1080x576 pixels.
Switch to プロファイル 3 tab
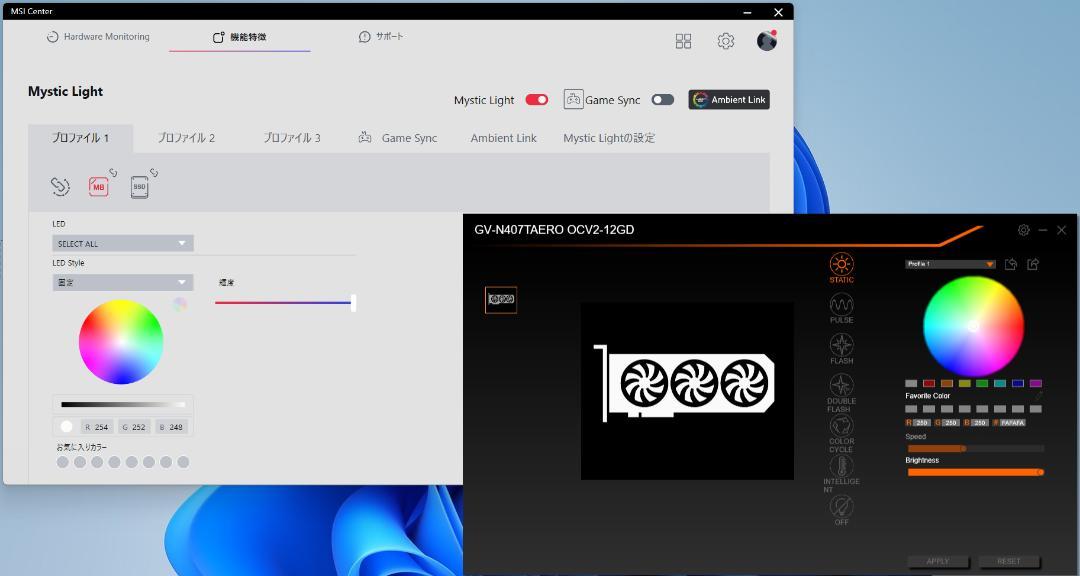(292, 138)
